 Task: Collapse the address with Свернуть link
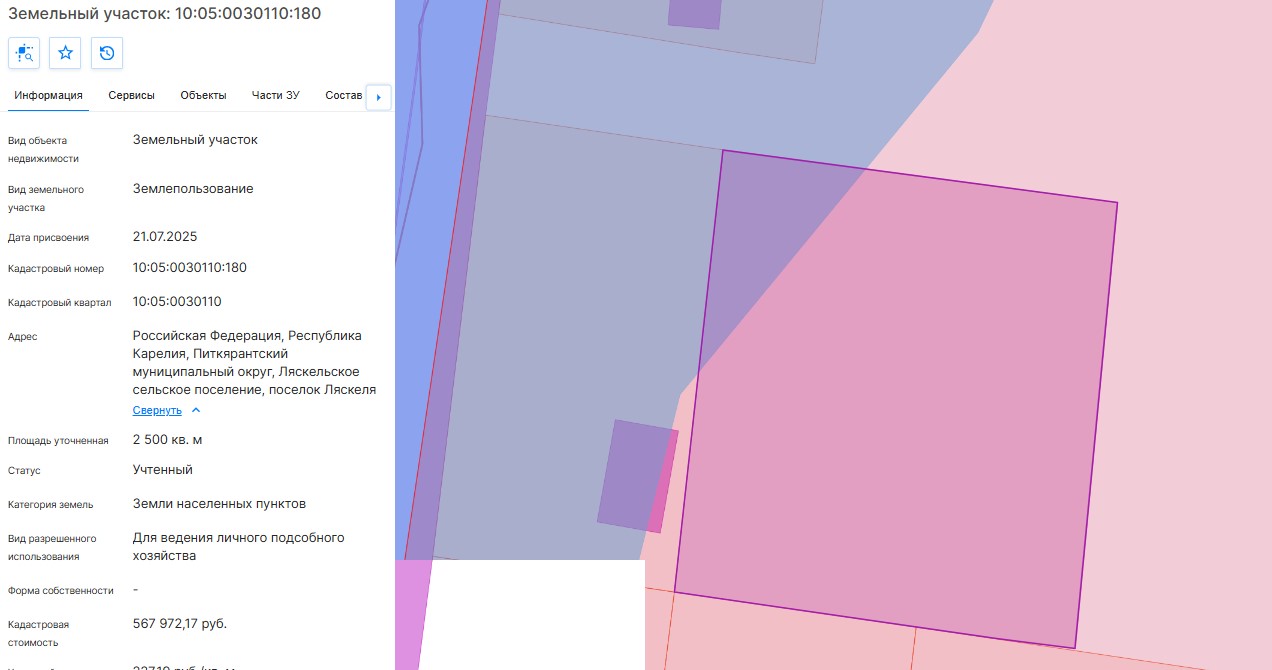pos(157,410)
